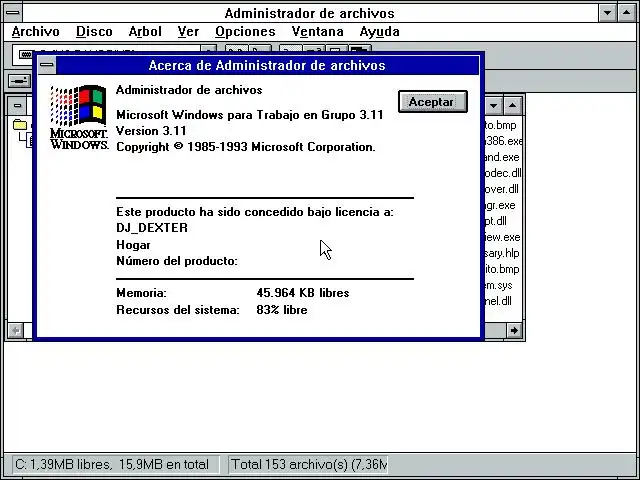Viewport: 640px width, 480px height.
Task: Open the Archivo menu
Action: tap(36, 31)
